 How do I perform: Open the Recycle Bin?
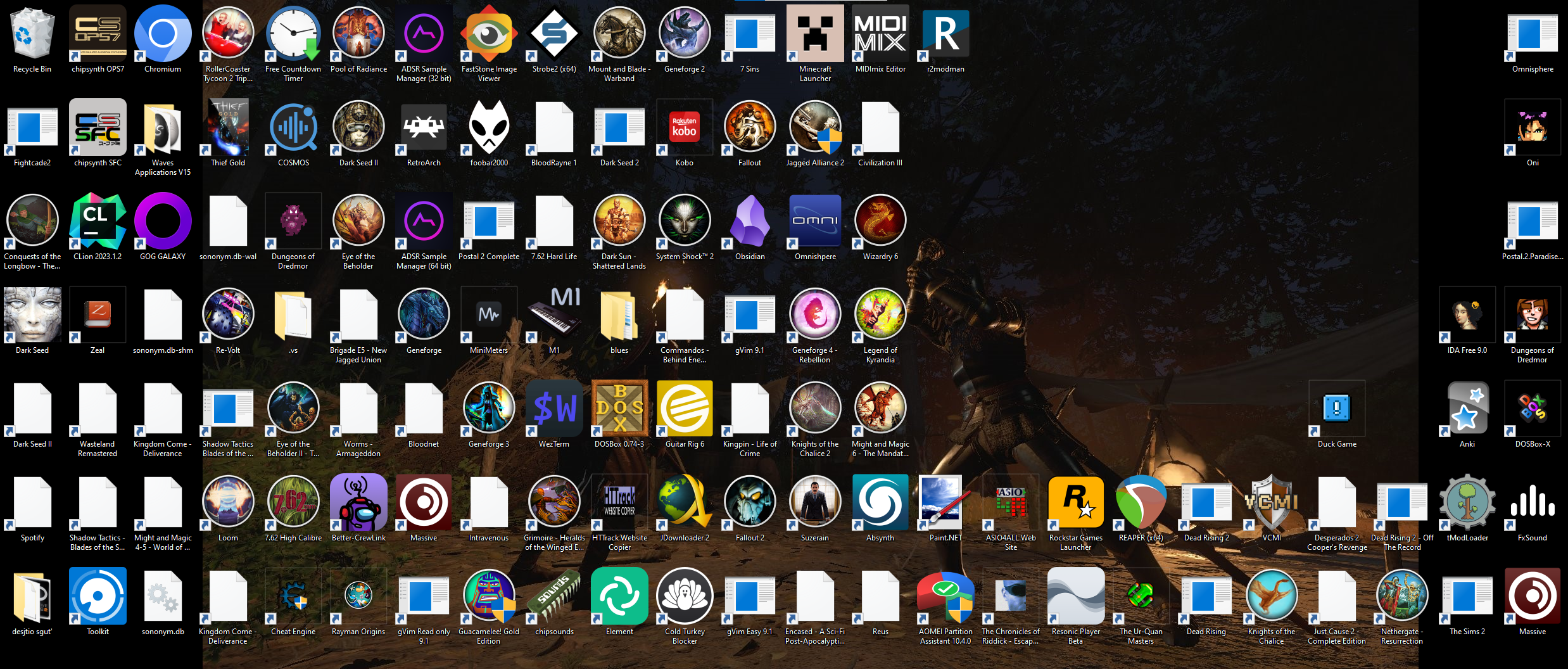pyautogui.click(x=32, y=34)
